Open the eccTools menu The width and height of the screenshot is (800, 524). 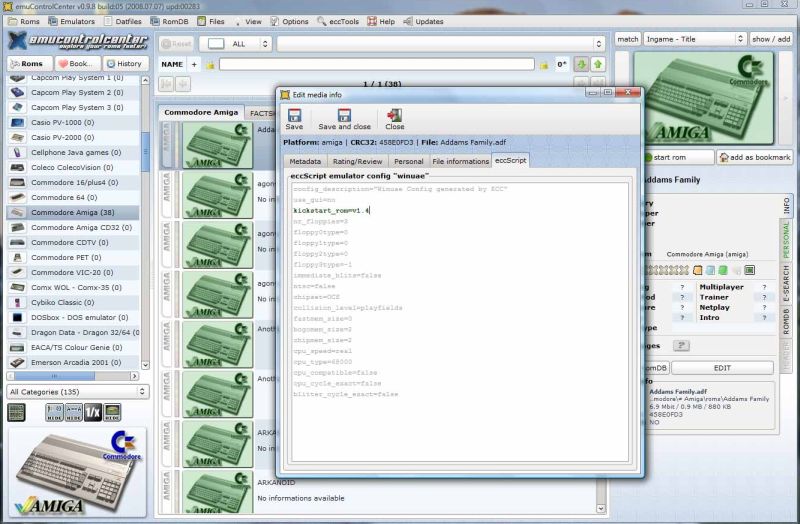coord(338,21)
